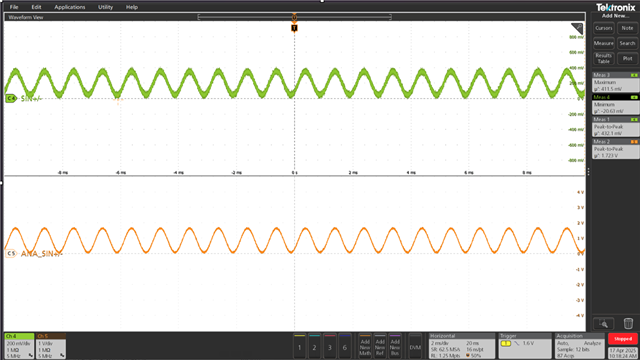Image resolution: width=640 pixels, height=360 pixels.
Task: Click the Cursors button
Action: tap(604, 28)
